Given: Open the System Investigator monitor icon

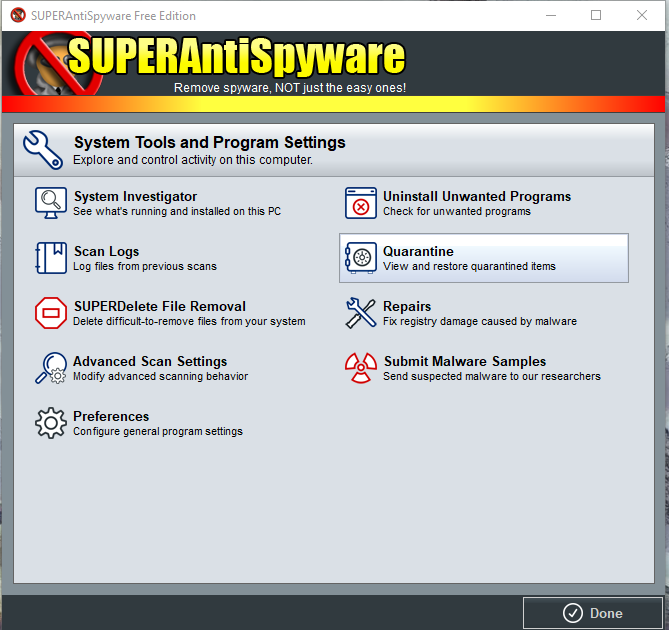Looking at the screenshot, I should [x=51, y=203].
